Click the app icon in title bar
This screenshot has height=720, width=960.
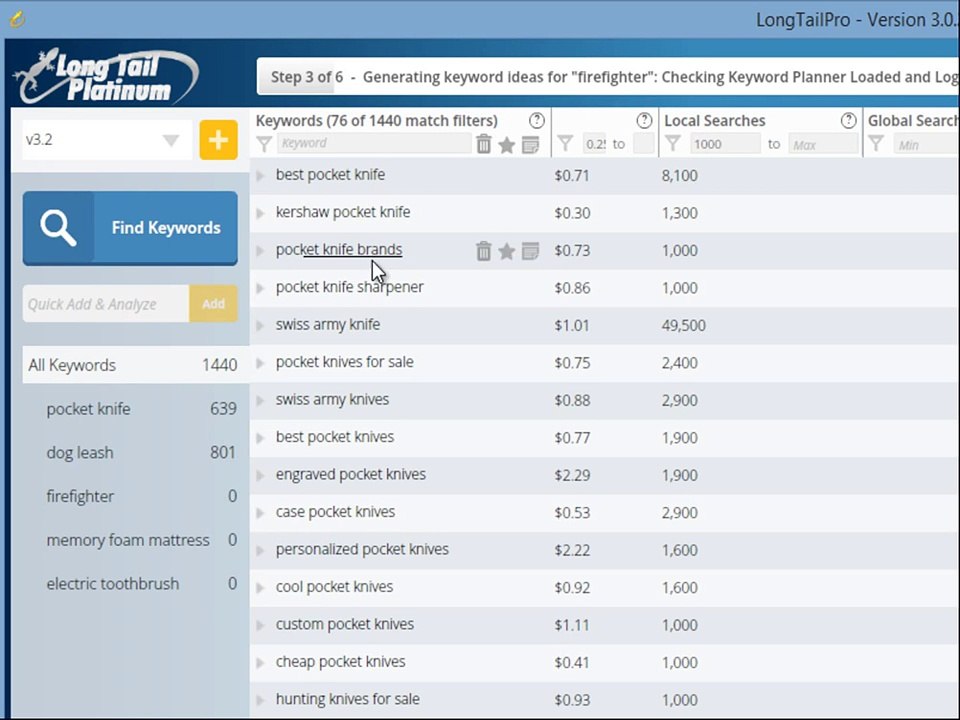(17, 19)
